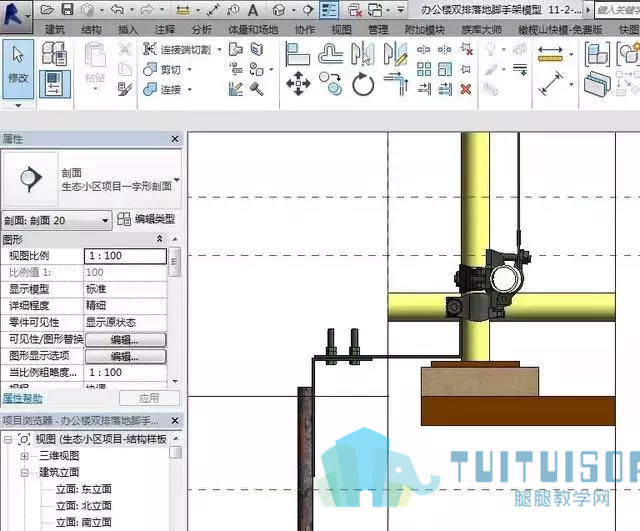The image size is (640, 531).
Task: Select Trim/Extend to Corner tool
Action: [396, 84]
